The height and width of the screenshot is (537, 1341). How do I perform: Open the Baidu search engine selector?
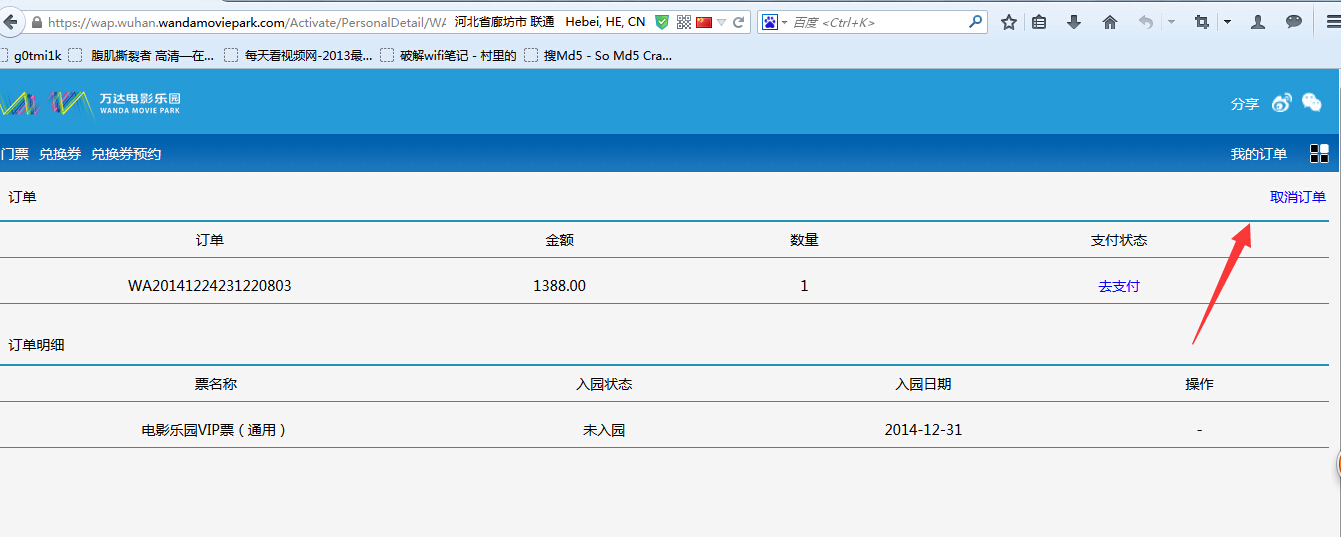[775, 22]
